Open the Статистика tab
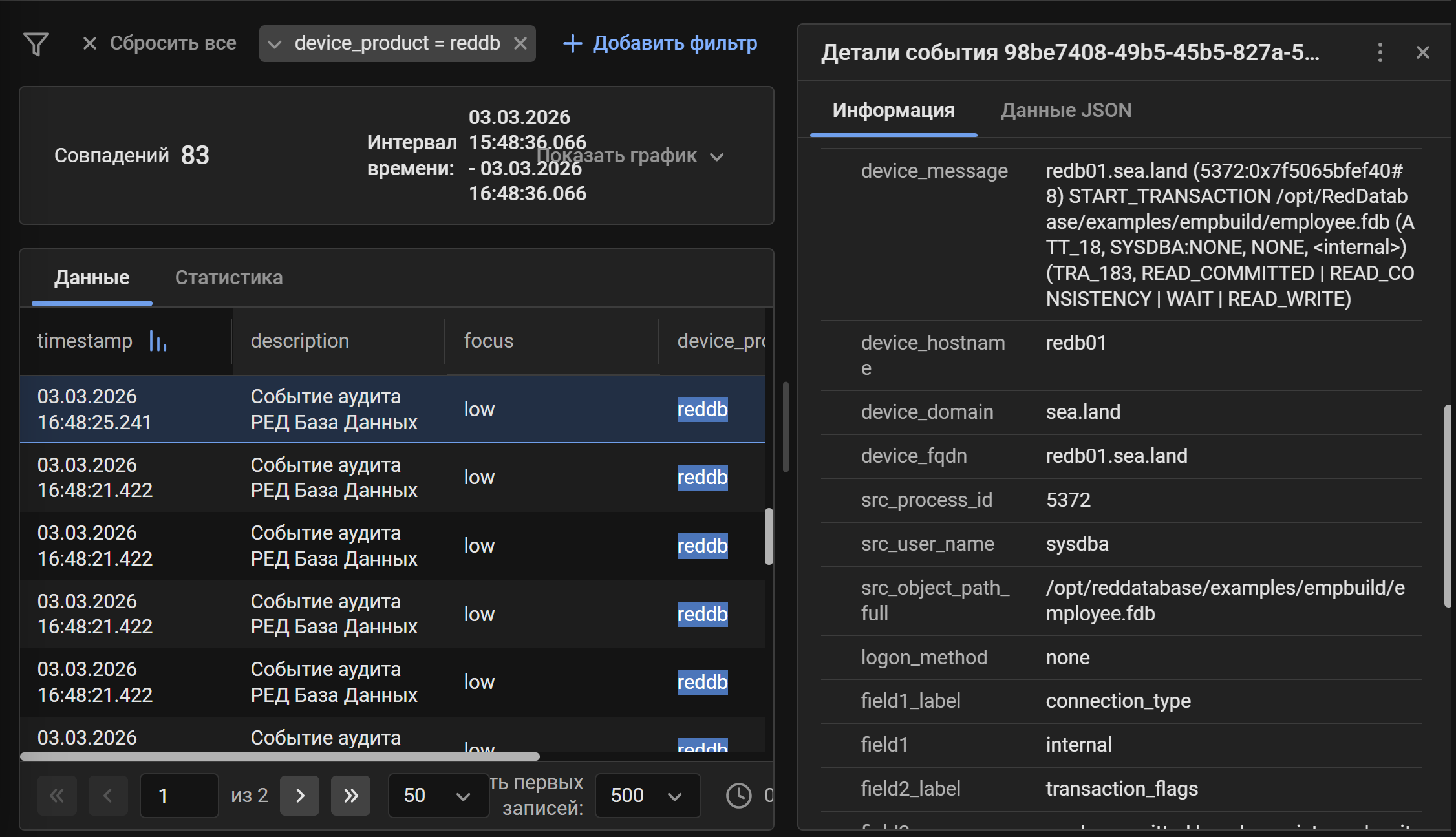Screen dimensions: 1456x837 point(229,277)
